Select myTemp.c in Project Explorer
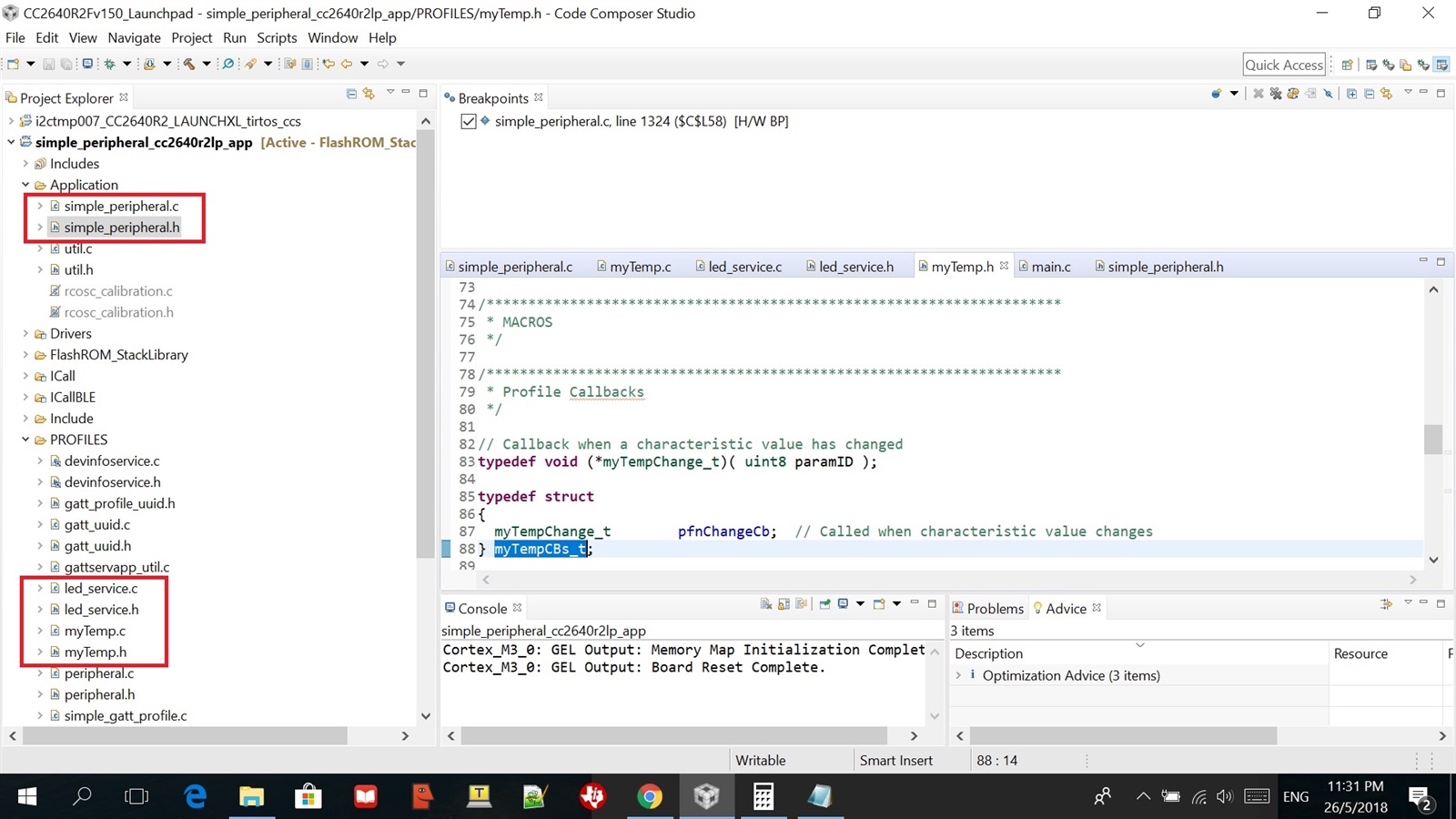1456x819 pixels. coord(95,631)
